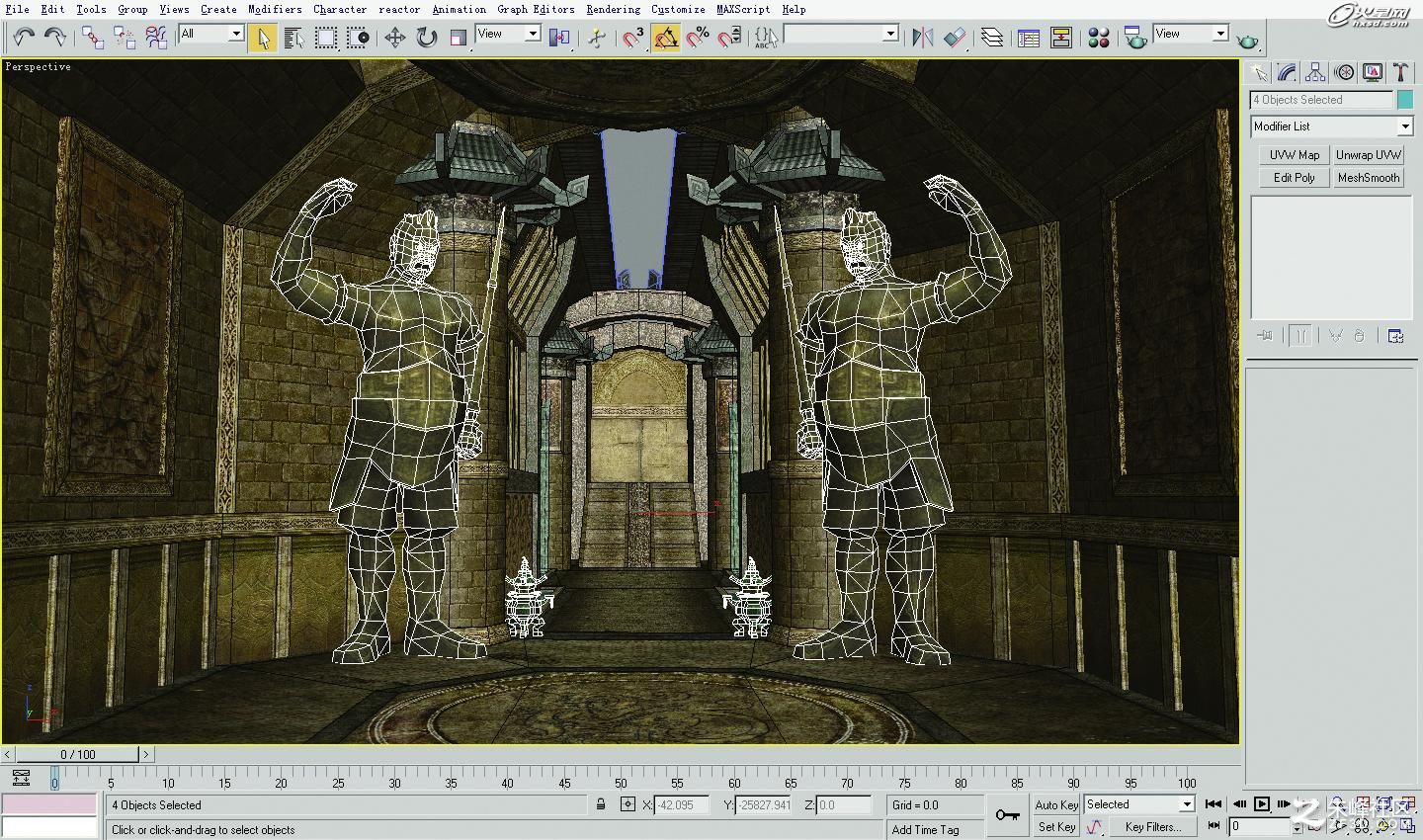1423x840 pixels.
Task: Click the Select and Manipulate icon
Action: (x=597, y=38)
